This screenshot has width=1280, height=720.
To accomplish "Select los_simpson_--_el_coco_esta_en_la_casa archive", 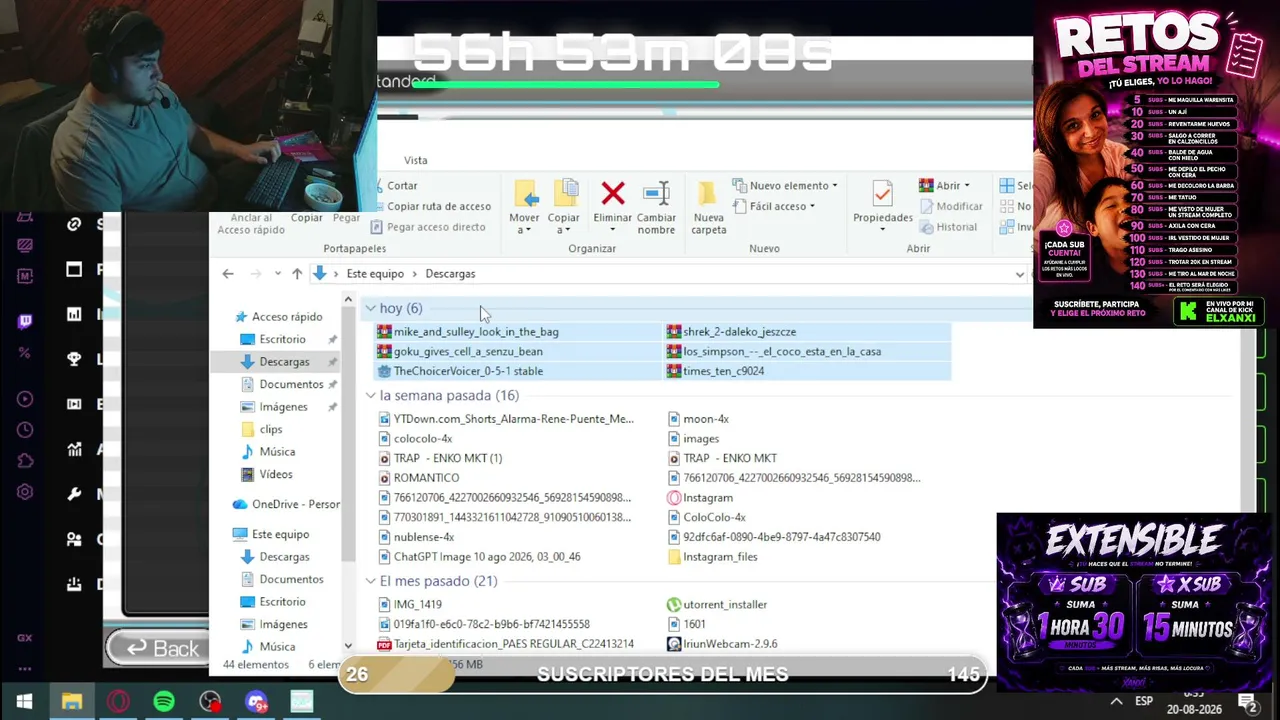I will click(x=774, y=352).
